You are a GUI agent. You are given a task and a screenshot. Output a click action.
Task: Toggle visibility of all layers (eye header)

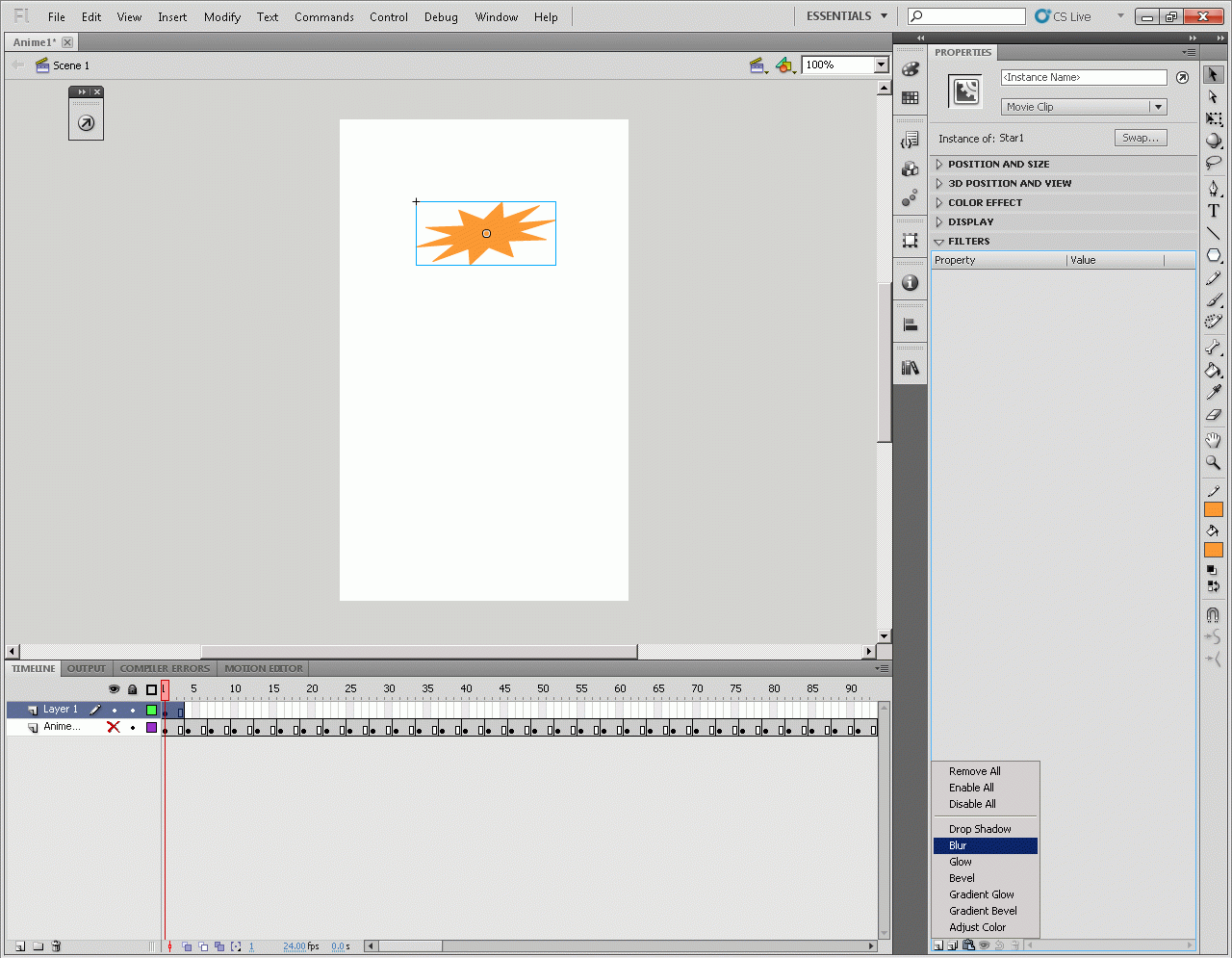pos(114,689)
